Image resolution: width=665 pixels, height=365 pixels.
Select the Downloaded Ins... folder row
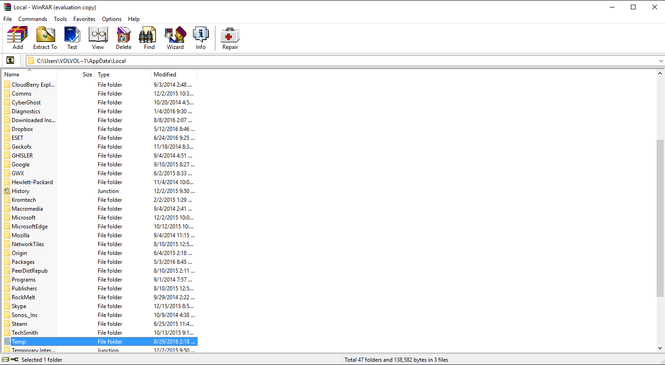click(x=100, y=120)
